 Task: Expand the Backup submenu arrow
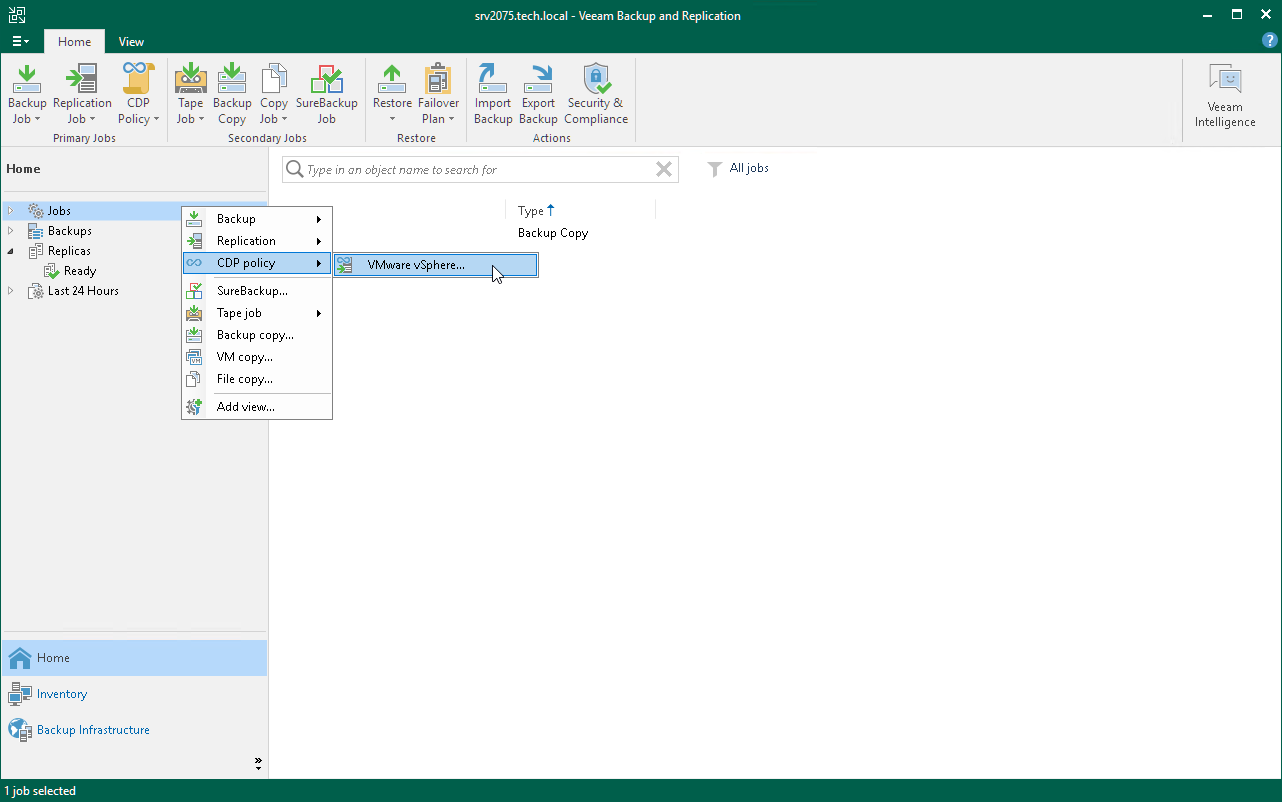pyautogui.click(x=319, y=219)
